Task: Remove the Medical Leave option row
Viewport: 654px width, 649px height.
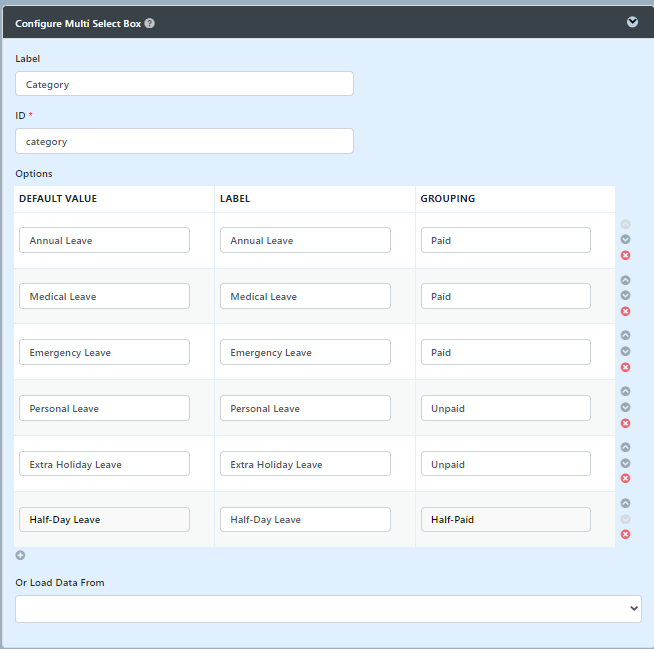Action: [625, 311]
